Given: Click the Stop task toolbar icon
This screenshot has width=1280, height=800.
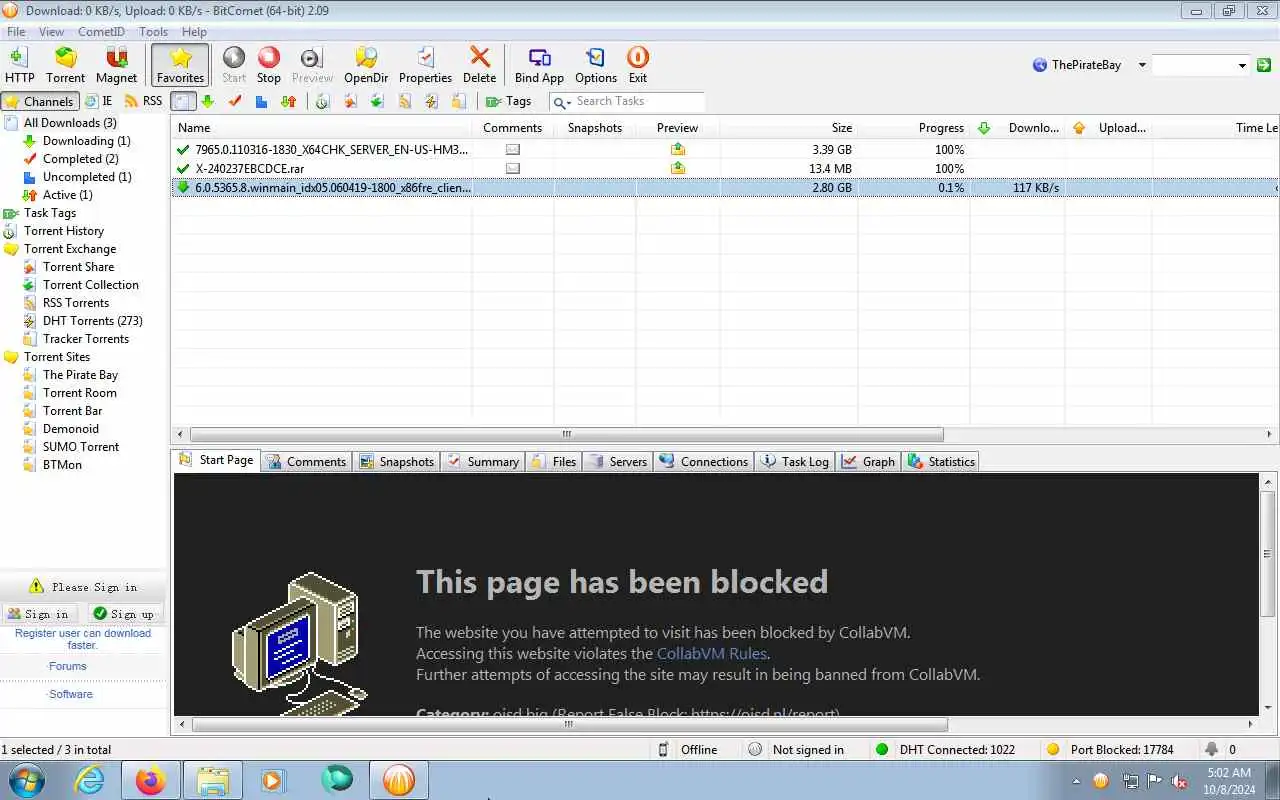Looking at the screenshot, I should coord(269,65).
